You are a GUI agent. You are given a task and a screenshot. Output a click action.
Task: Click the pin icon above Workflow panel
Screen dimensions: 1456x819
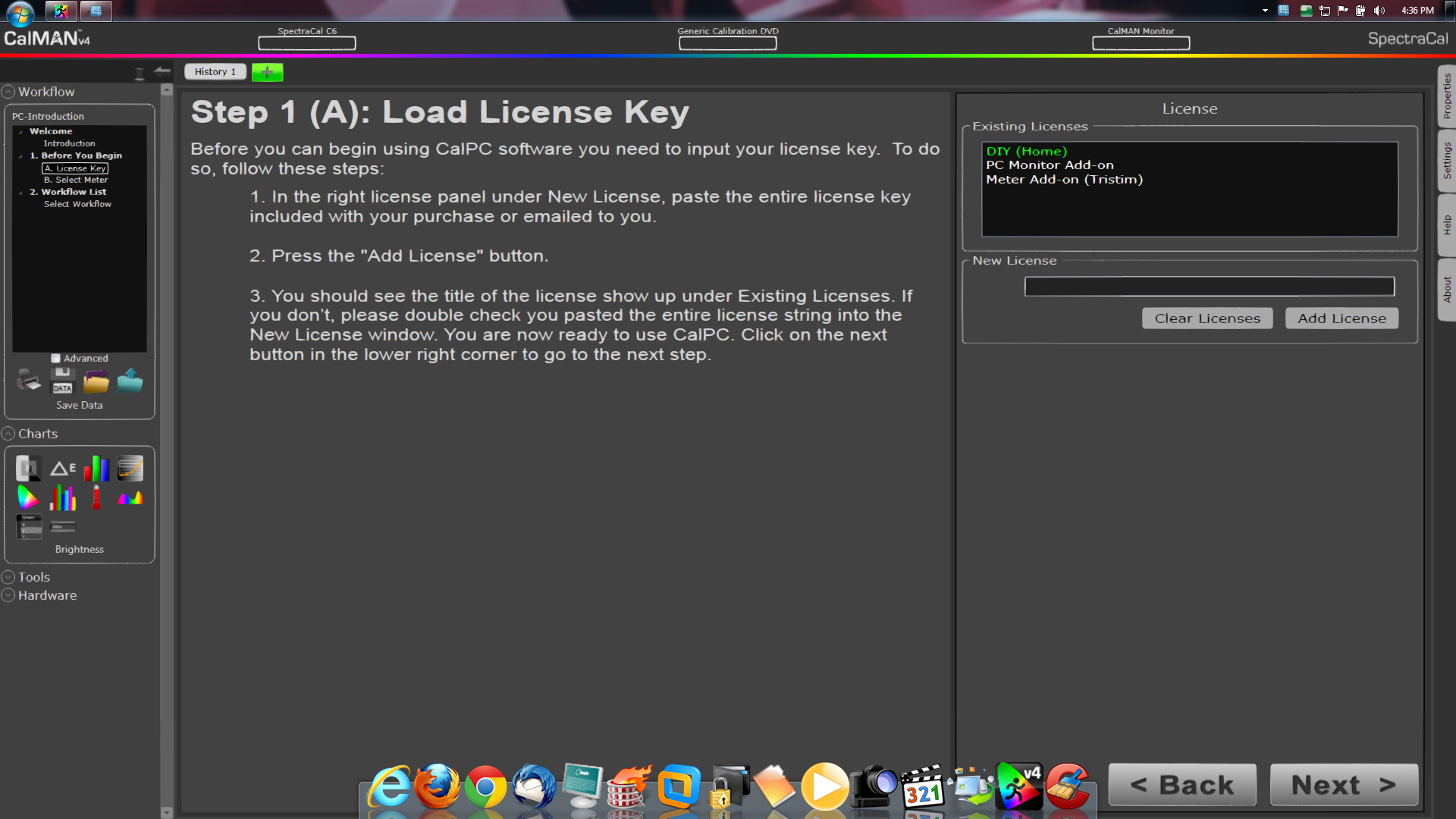point(140,73)
